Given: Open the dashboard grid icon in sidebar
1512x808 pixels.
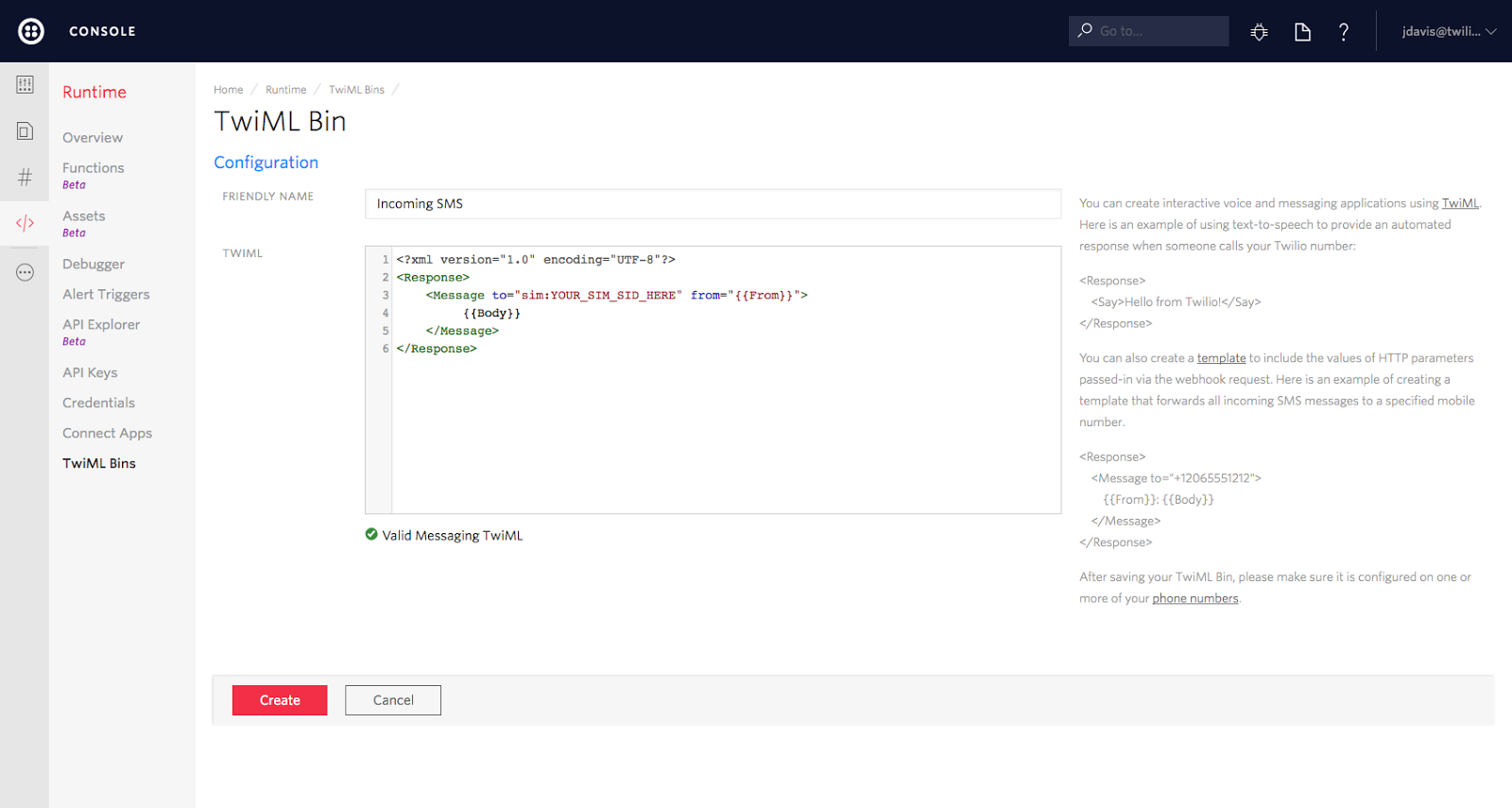Looking at the screenshot, I should (x=25, y=85).
